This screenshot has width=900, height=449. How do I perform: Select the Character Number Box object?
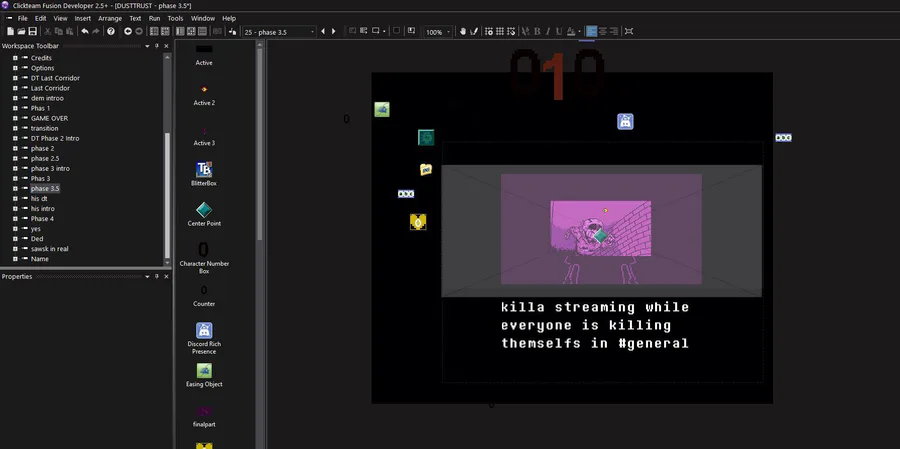204,257
